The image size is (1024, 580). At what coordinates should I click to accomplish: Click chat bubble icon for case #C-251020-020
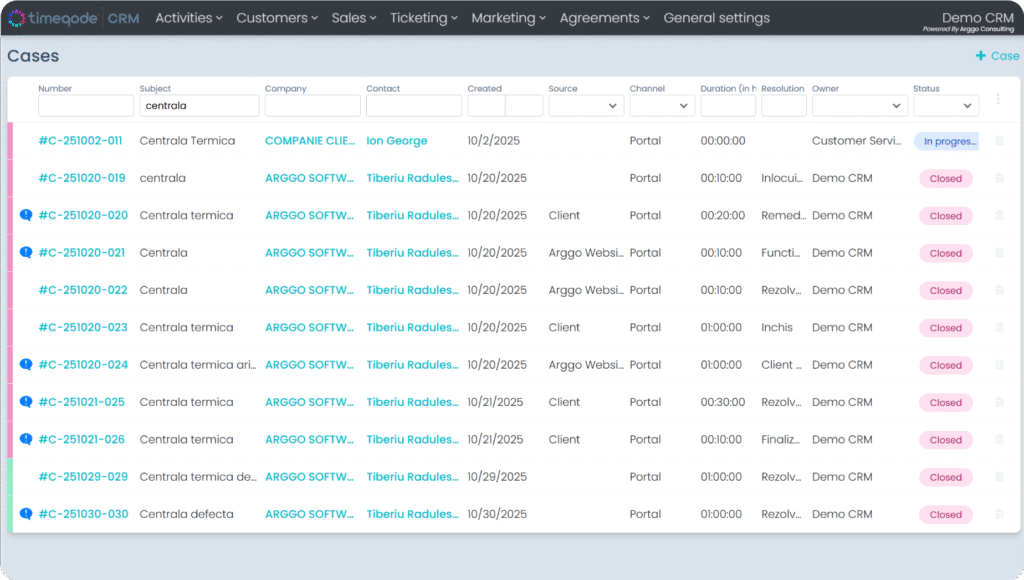click(x=26, y=215)
